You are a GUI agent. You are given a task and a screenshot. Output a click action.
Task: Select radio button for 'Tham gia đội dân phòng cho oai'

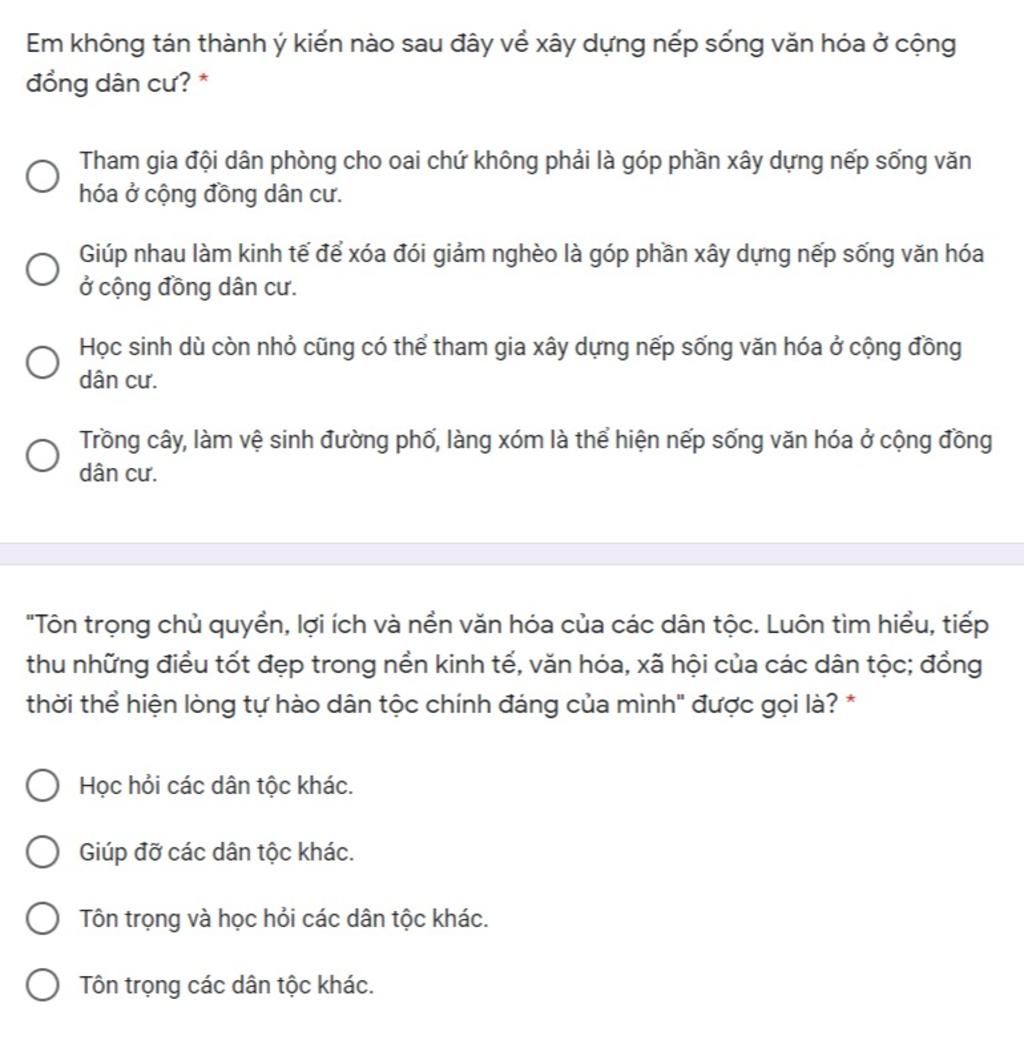(42, 176)
